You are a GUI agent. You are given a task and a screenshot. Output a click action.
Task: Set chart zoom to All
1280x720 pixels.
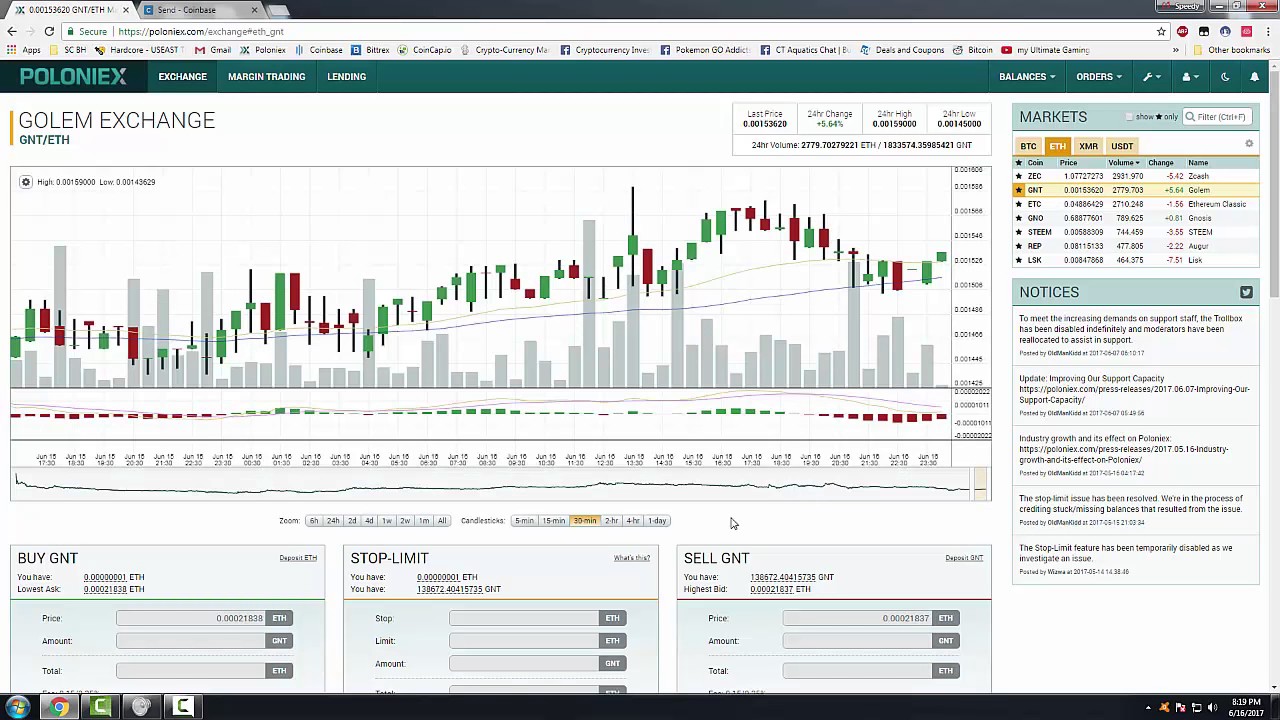coord(441,521)
